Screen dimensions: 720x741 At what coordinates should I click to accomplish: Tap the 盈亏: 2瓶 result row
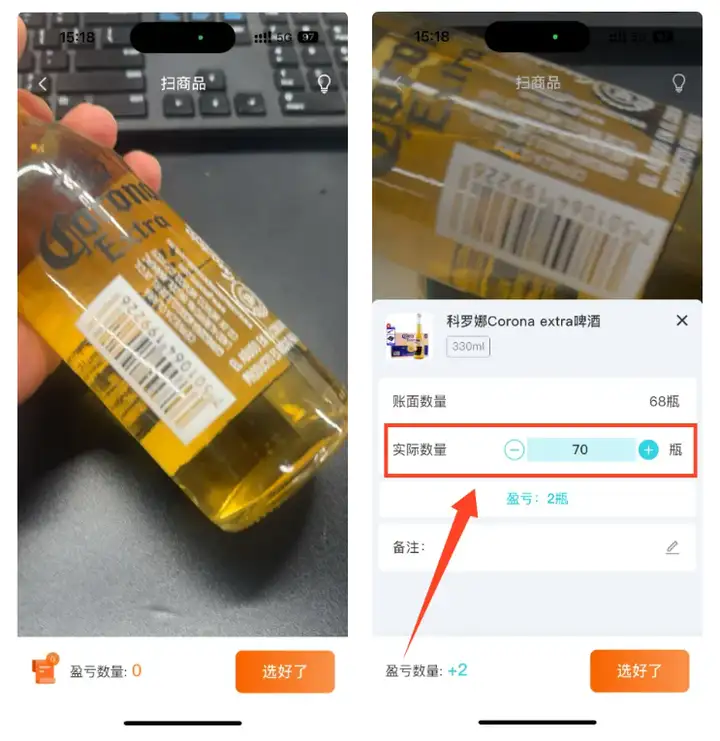(x=538, y=499)
